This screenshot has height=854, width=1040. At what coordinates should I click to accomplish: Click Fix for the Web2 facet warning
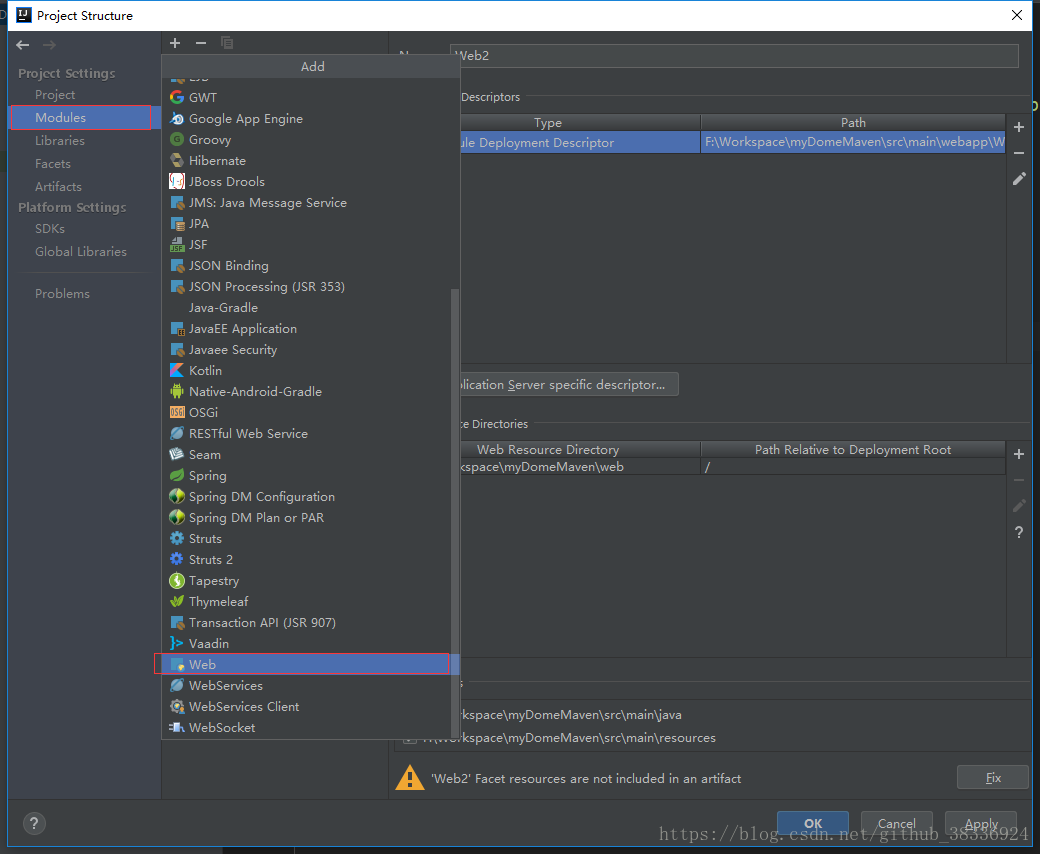pyautogui.click(x=993, y=778)
